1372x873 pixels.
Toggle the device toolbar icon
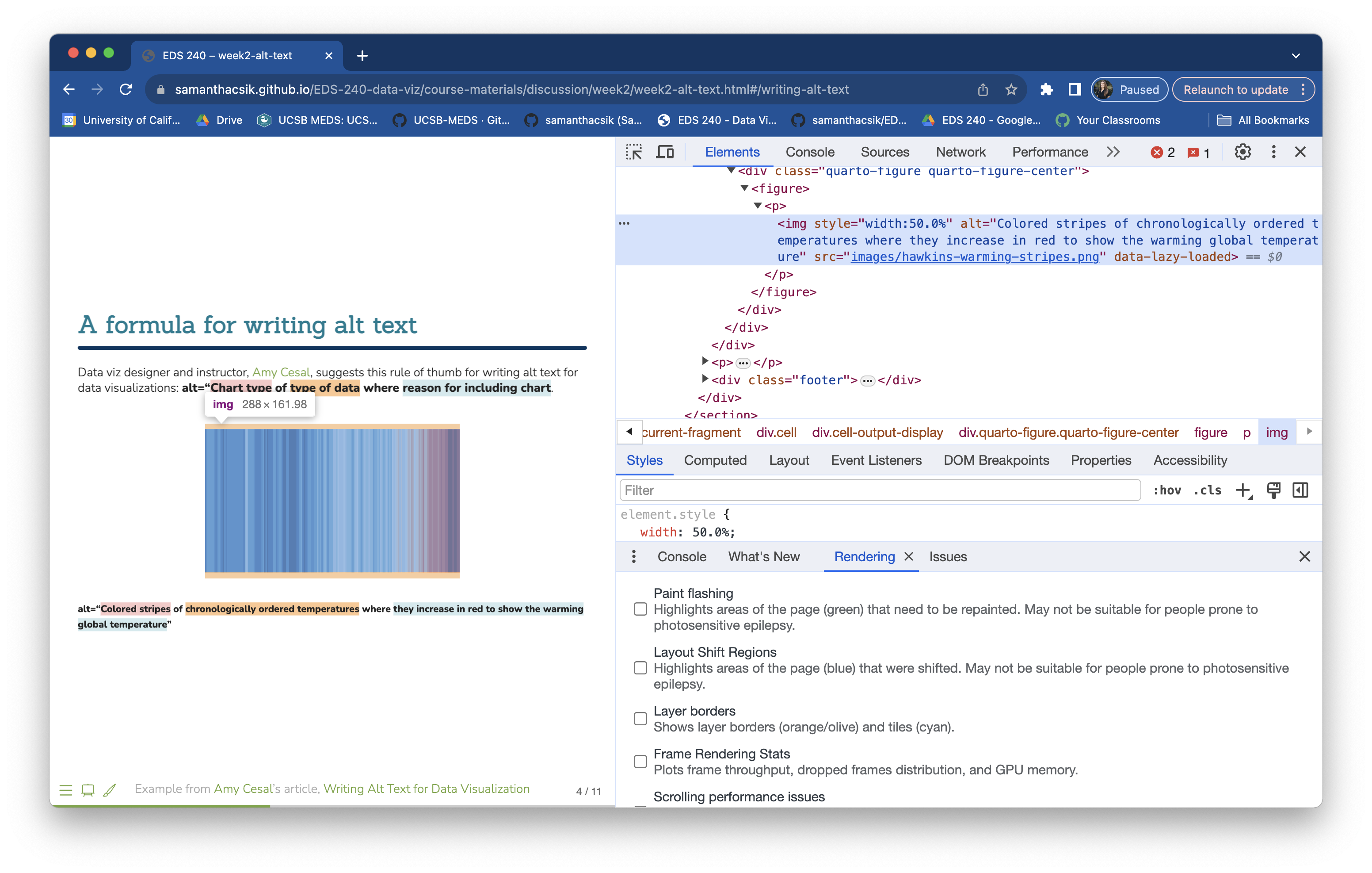point(665,152)
